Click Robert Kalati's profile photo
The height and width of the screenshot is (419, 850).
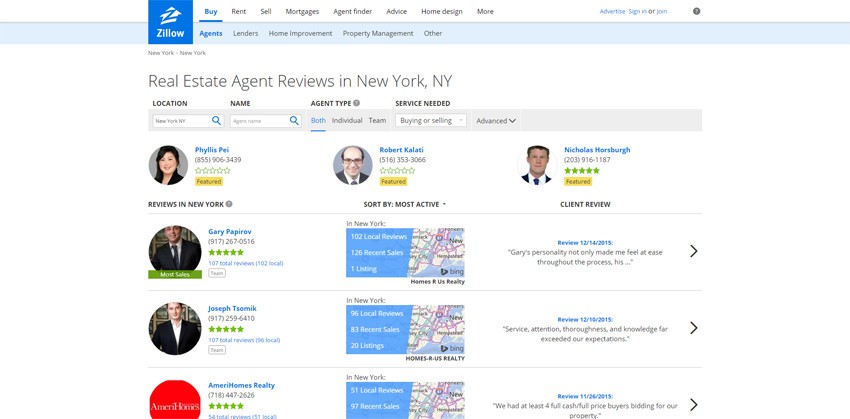pyautogui.click(x=353, y=165)
